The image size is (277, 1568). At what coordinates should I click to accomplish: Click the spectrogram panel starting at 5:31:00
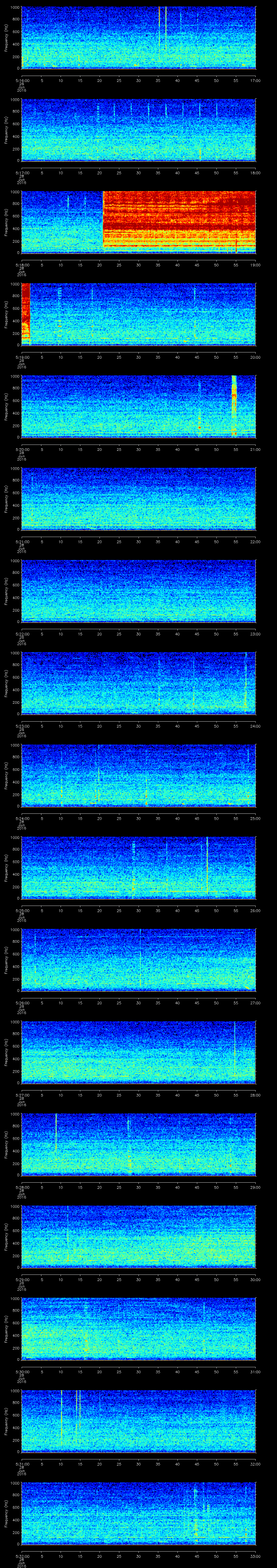tap(138, 1421)
